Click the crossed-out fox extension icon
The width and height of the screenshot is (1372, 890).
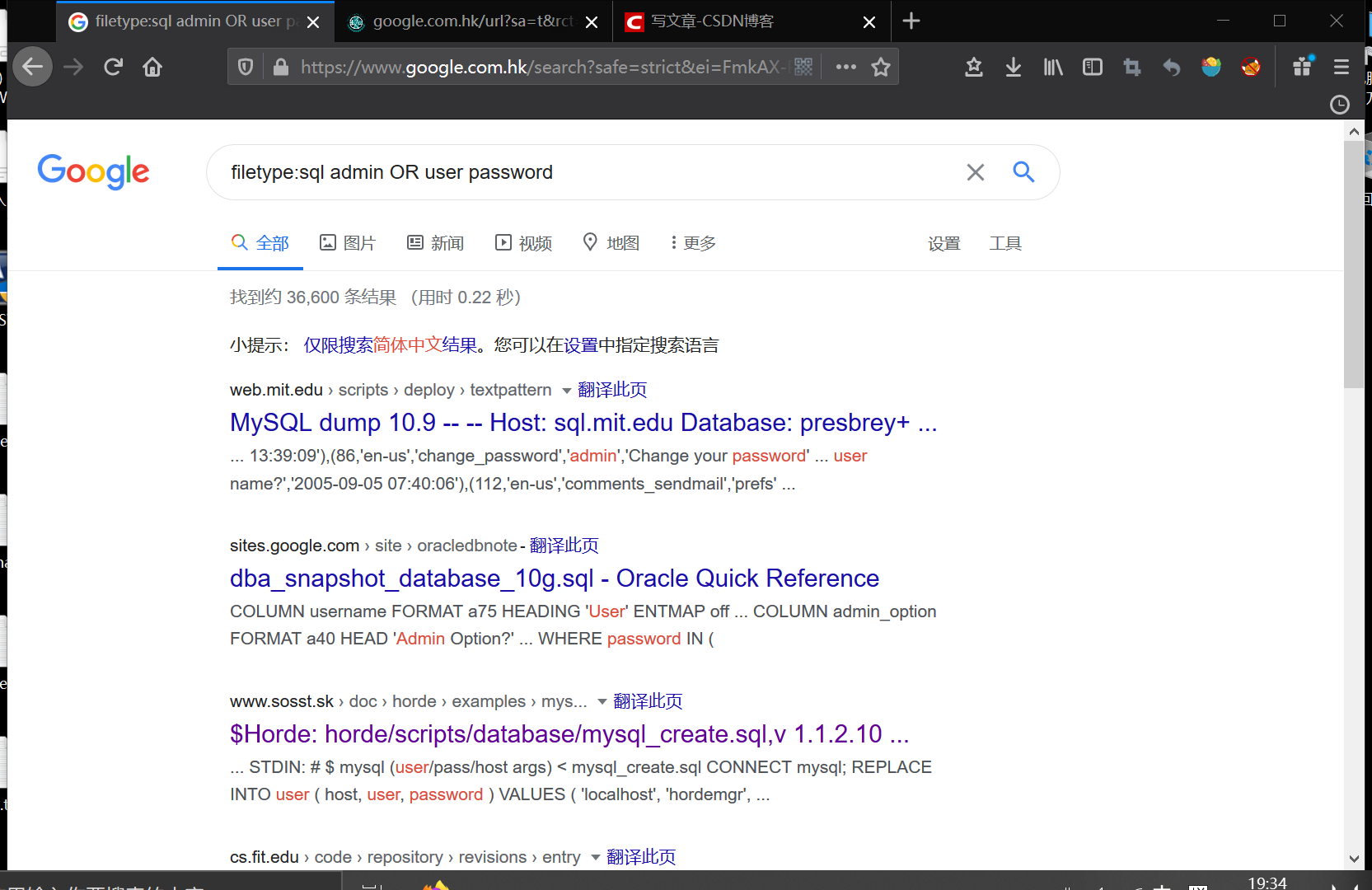[x=1250, y=67]
